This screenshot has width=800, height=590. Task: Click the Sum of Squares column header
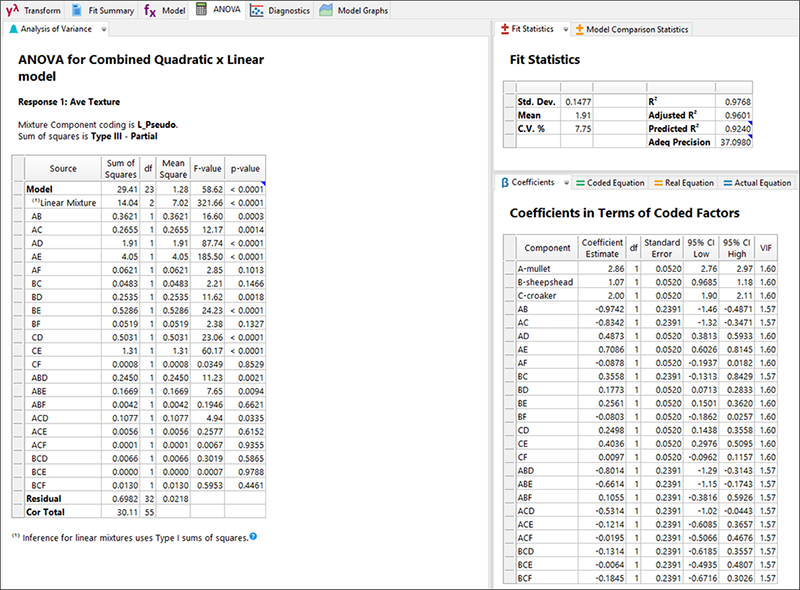point(121,169)
